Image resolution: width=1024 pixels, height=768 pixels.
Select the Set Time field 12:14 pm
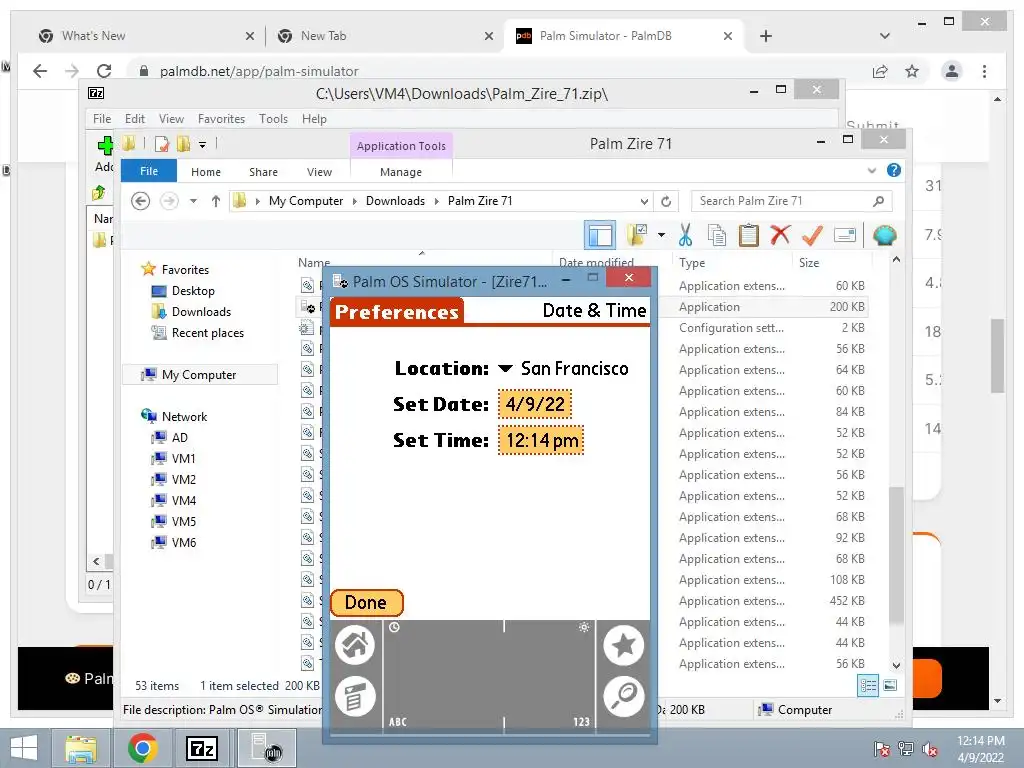pyautogui.click(x=541, y=440)
